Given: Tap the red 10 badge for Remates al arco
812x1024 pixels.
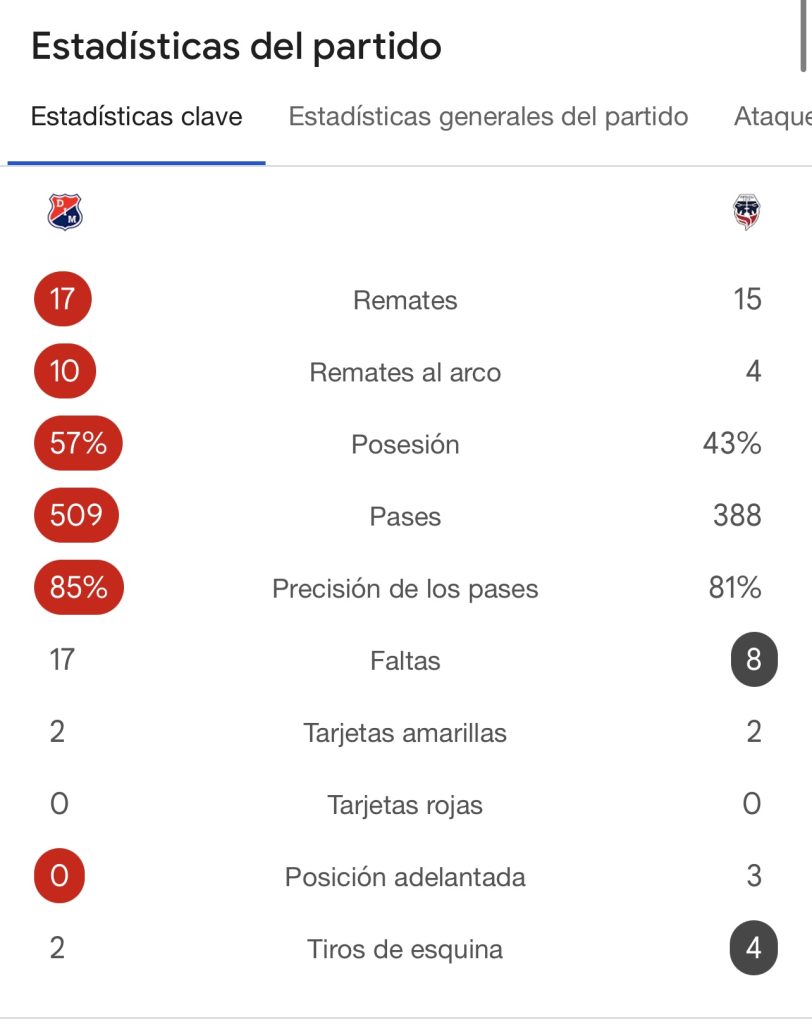Looking at the screenshot, I should [x=64, y=372].
